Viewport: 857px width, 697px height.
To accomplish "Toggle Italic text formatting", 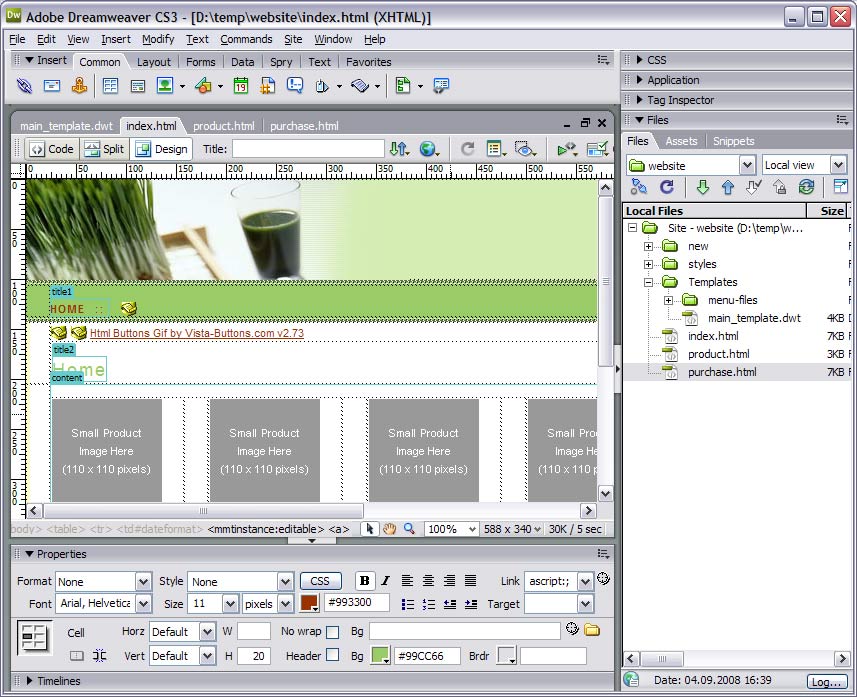I will pos(385,581).
